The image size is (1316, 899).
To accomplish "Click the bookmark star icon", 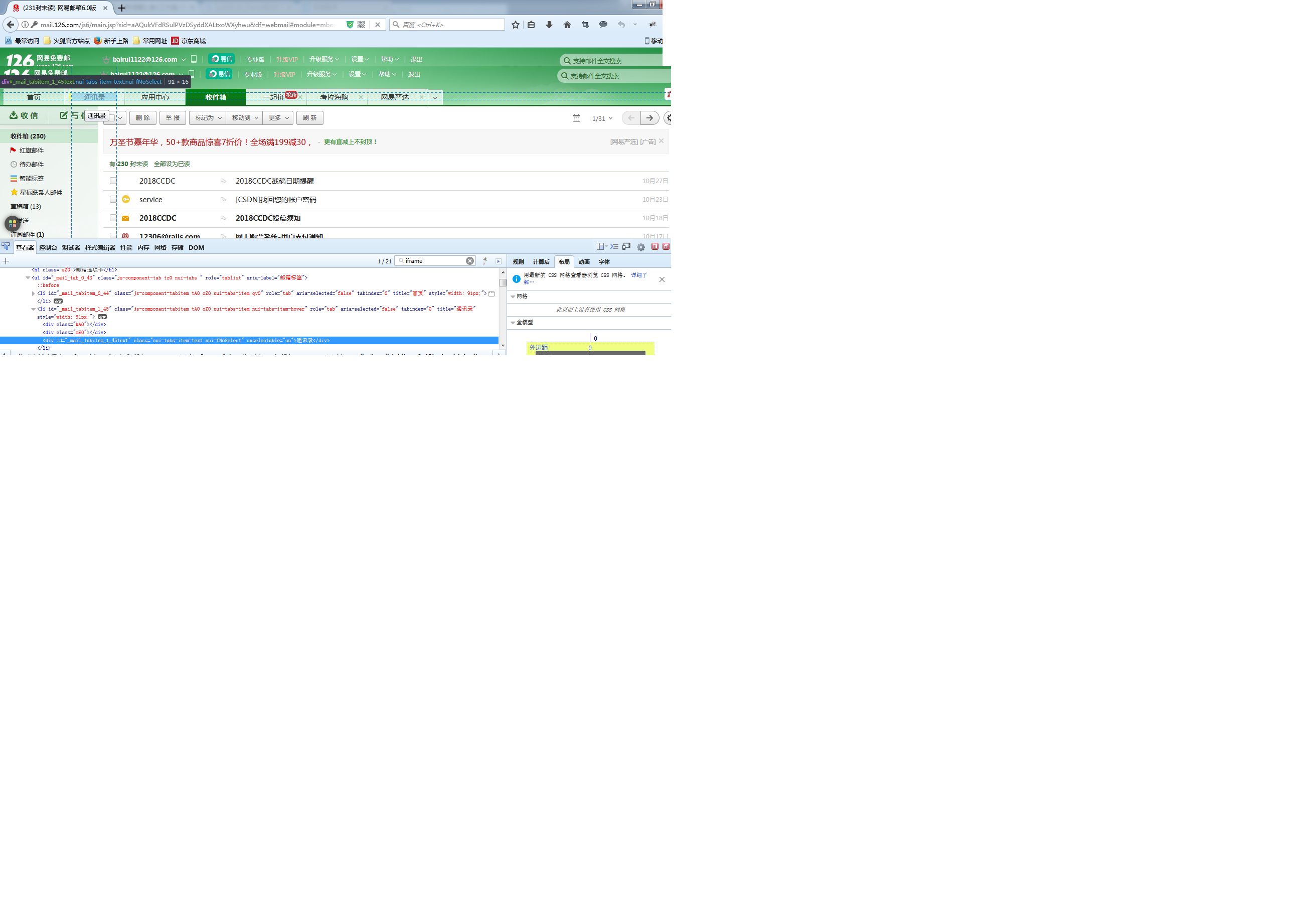I will click(x=515, y=25).
